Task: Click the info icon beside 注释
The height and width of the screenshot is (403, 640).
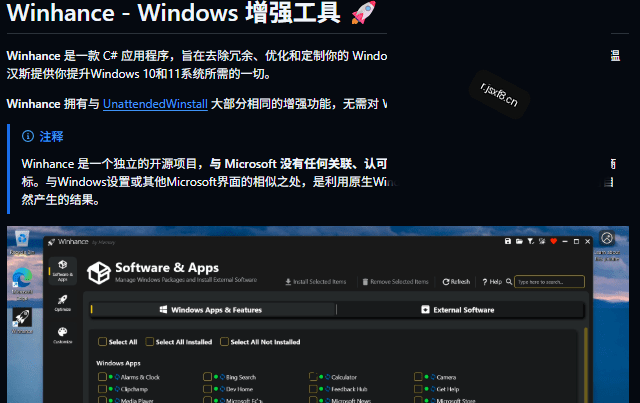Action: pyautogui.click(x=28, y=136)
